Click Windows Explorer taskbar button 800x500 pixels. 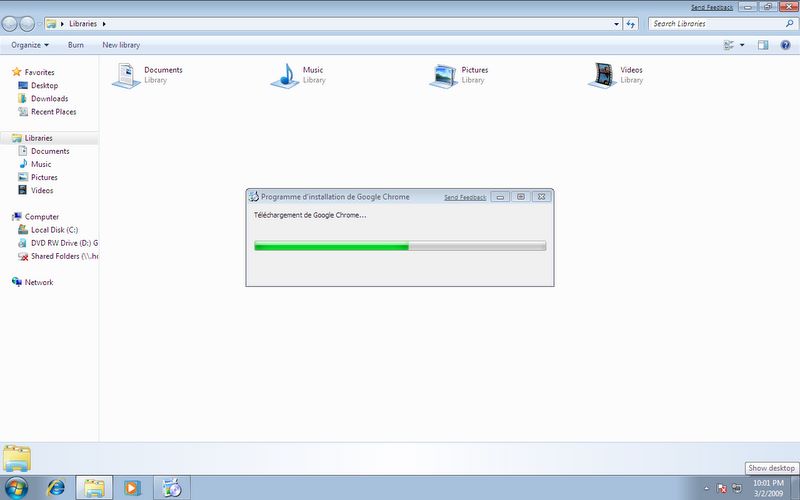(94, 488)
